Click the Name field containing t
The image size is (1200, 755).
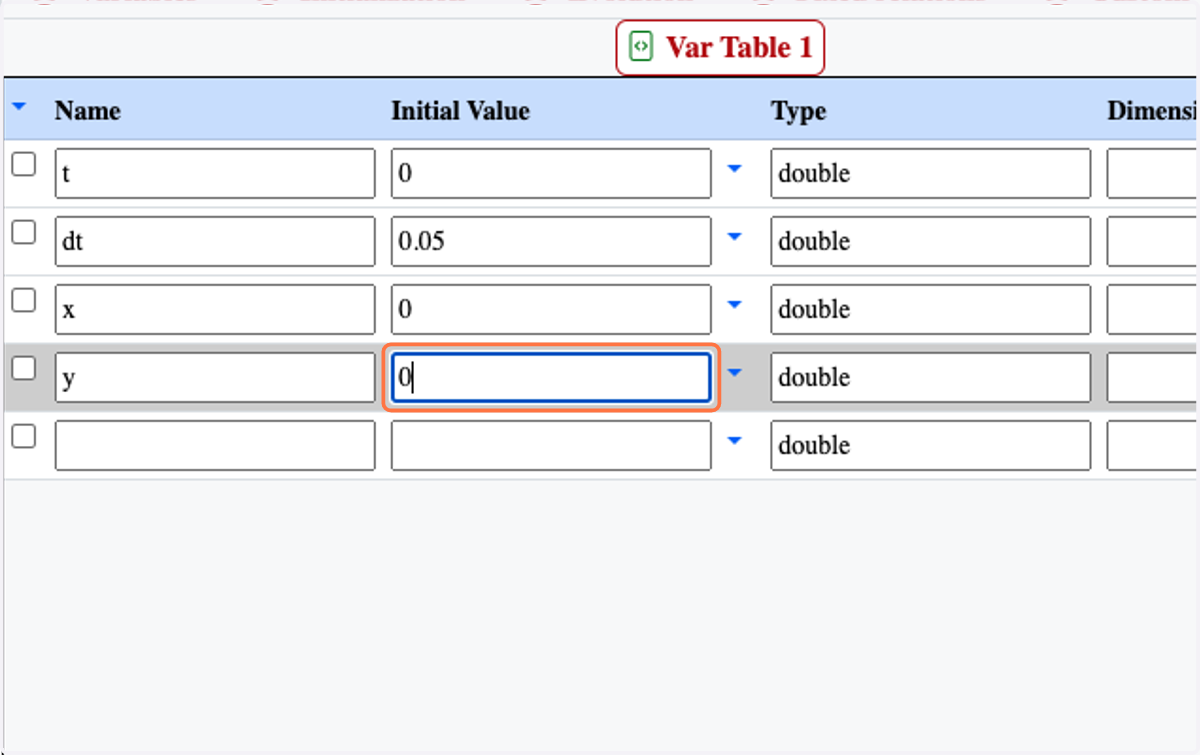[x=215, y=174]
